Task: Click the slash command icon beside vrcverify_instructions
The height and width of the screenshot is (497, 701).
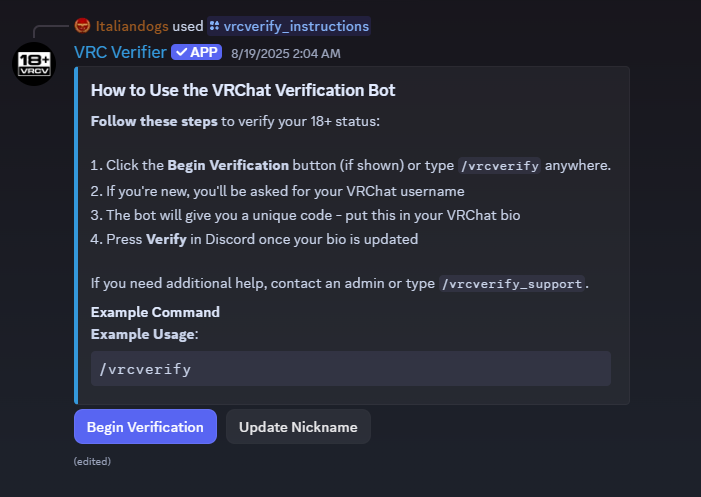Action: click(x=215, y=26)
